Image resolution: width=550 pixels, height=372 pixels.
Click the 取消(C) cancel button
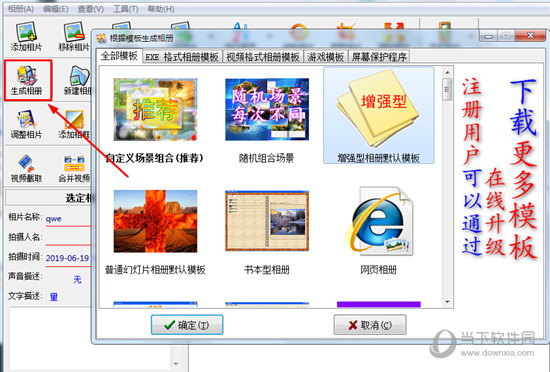point(370,325)
